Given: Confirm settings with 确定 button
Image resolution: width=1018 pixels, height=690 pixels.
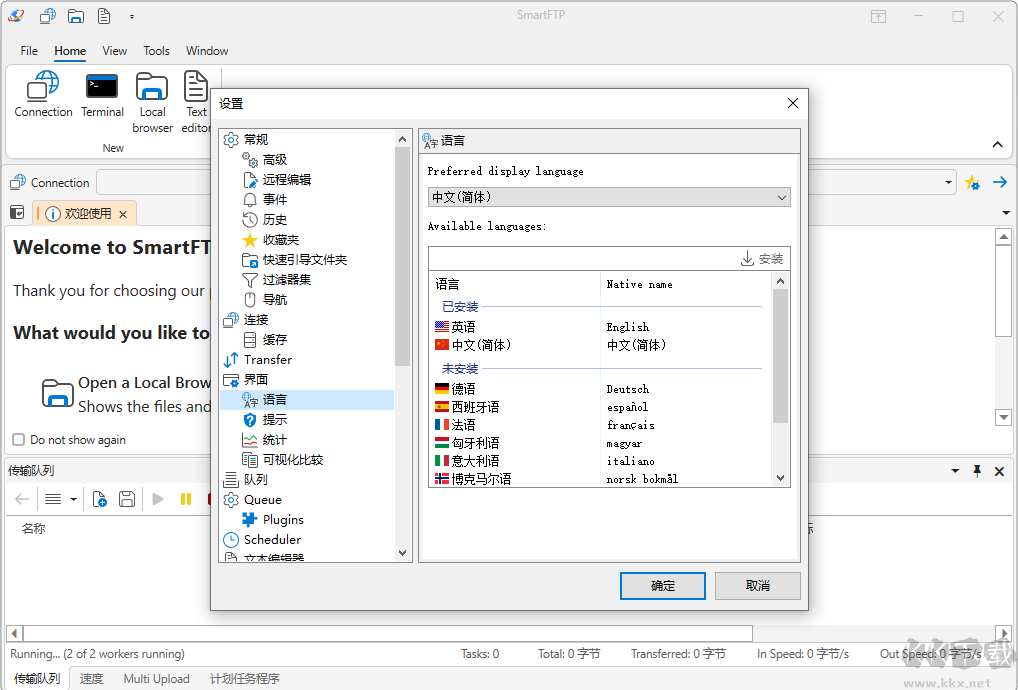Looking at the screenshot, I should (x=663, y=586).
